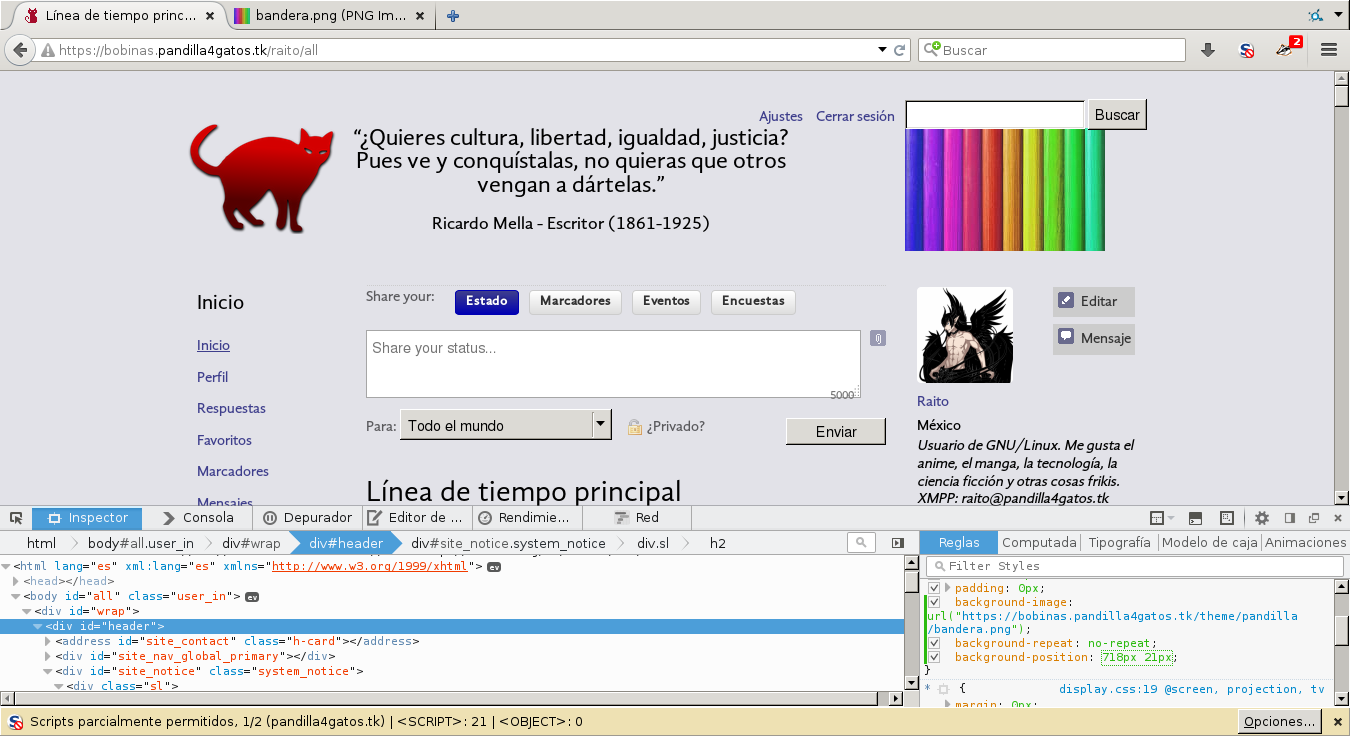Open the downloads arrow icon
This screenshot has width=1350, height=736.
point(1208,50)
